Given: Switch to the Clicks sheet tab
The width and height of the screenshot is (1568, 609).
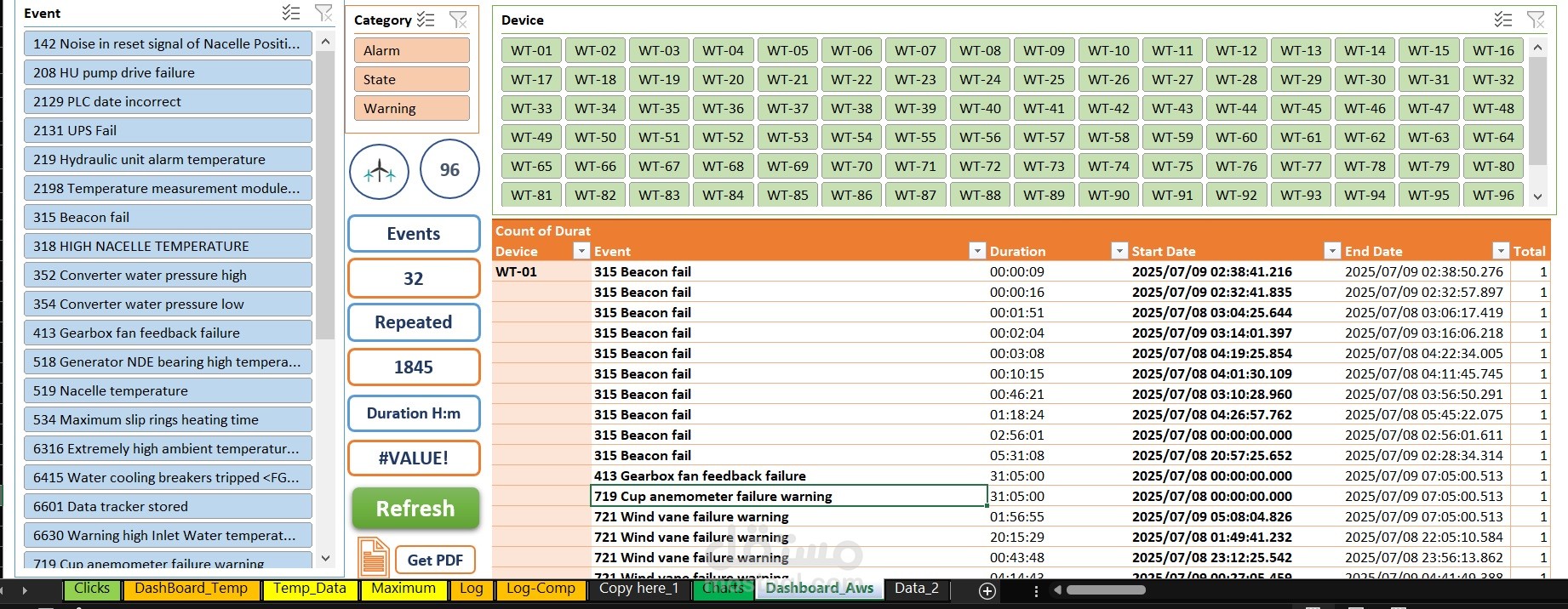Looking at the screenshot, I should point(92,589).
